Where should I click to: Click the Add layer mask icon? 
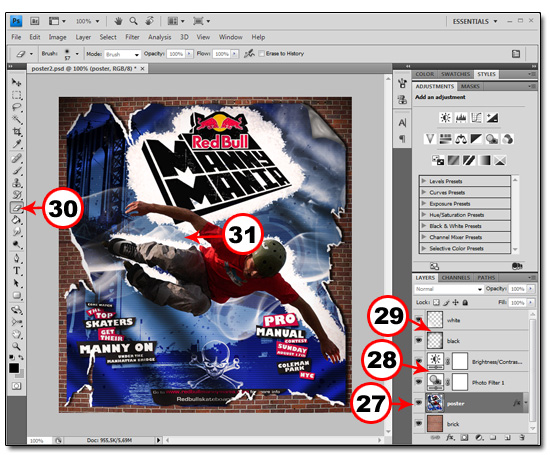tap(464, 438)
